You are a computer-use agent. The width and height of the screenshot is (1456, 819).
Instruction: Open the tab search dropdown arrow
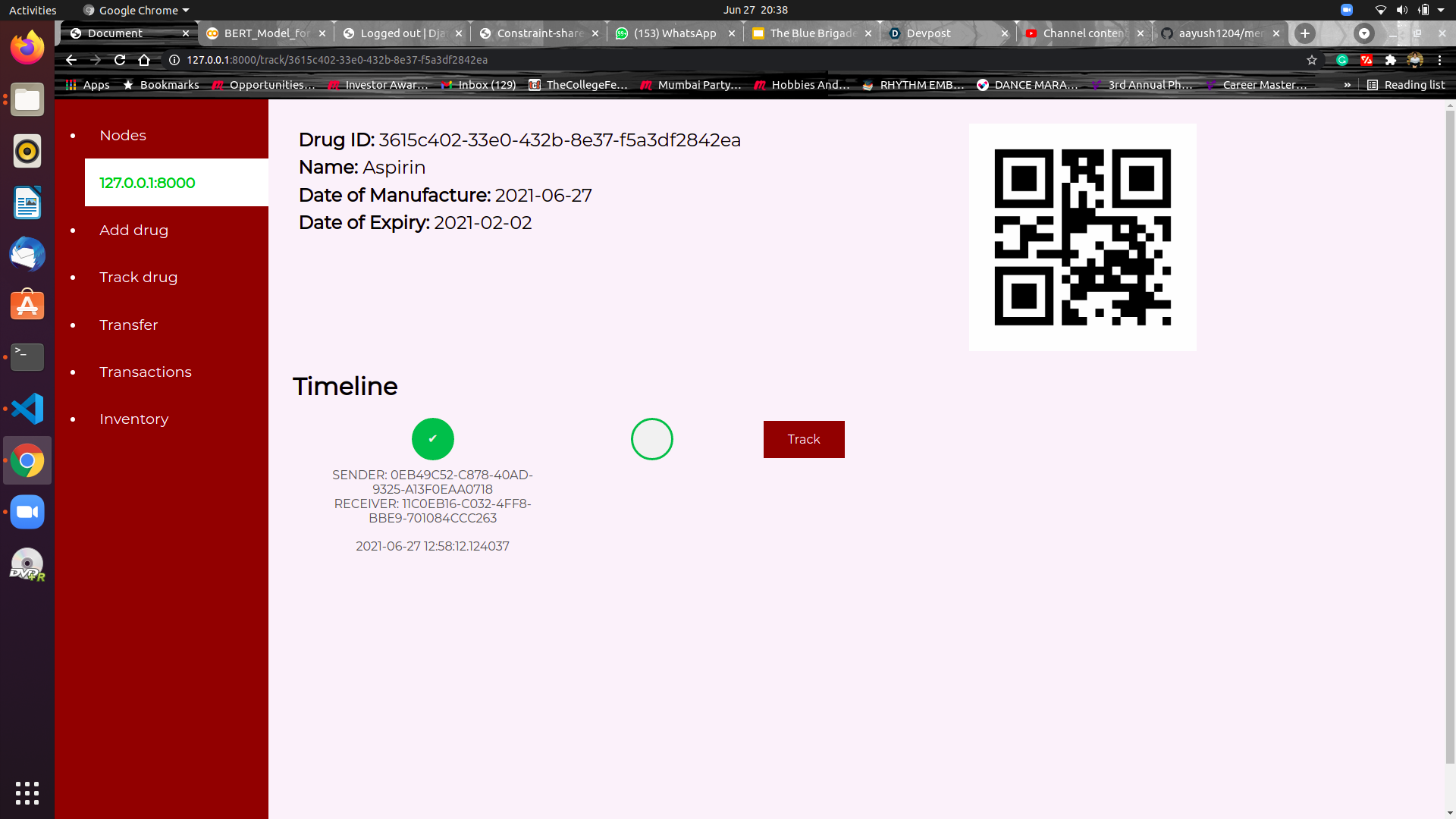point(1364,33)
